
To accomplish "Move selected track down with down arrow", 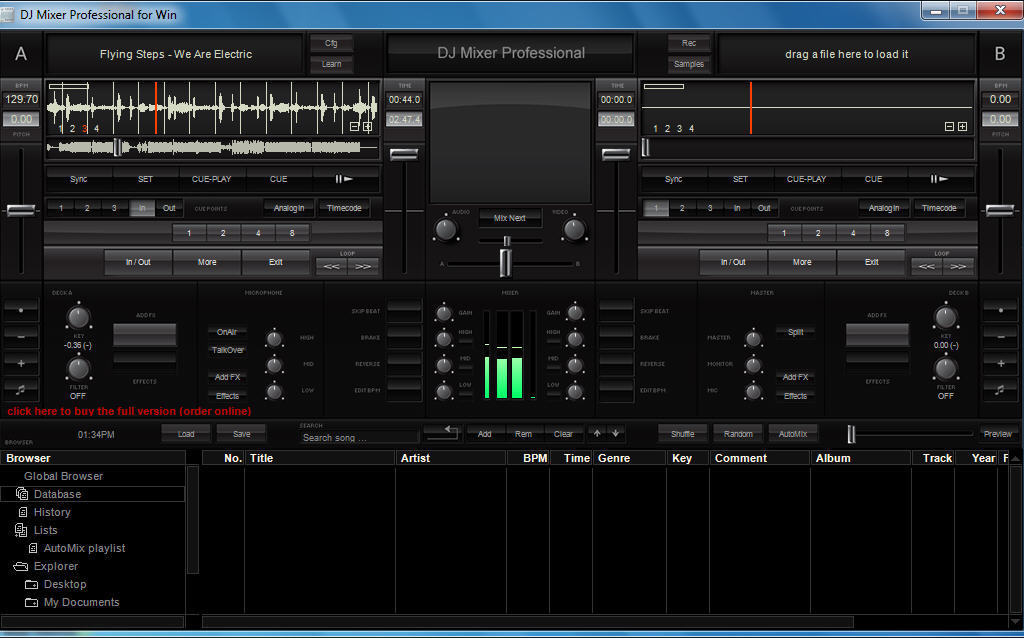I will click(x=615, y=433).
